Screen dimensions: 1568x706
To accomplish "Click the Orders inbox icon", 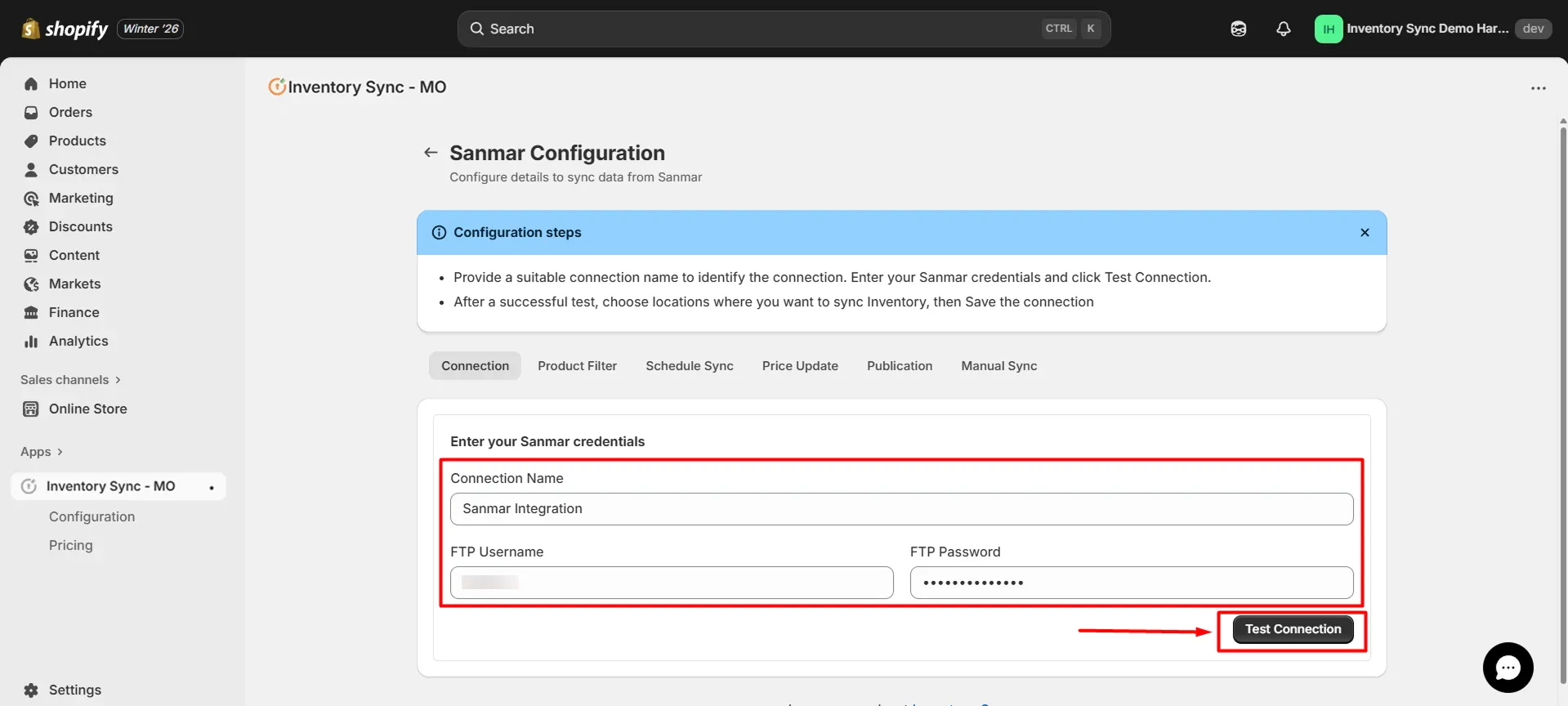I will click(31, 112).
